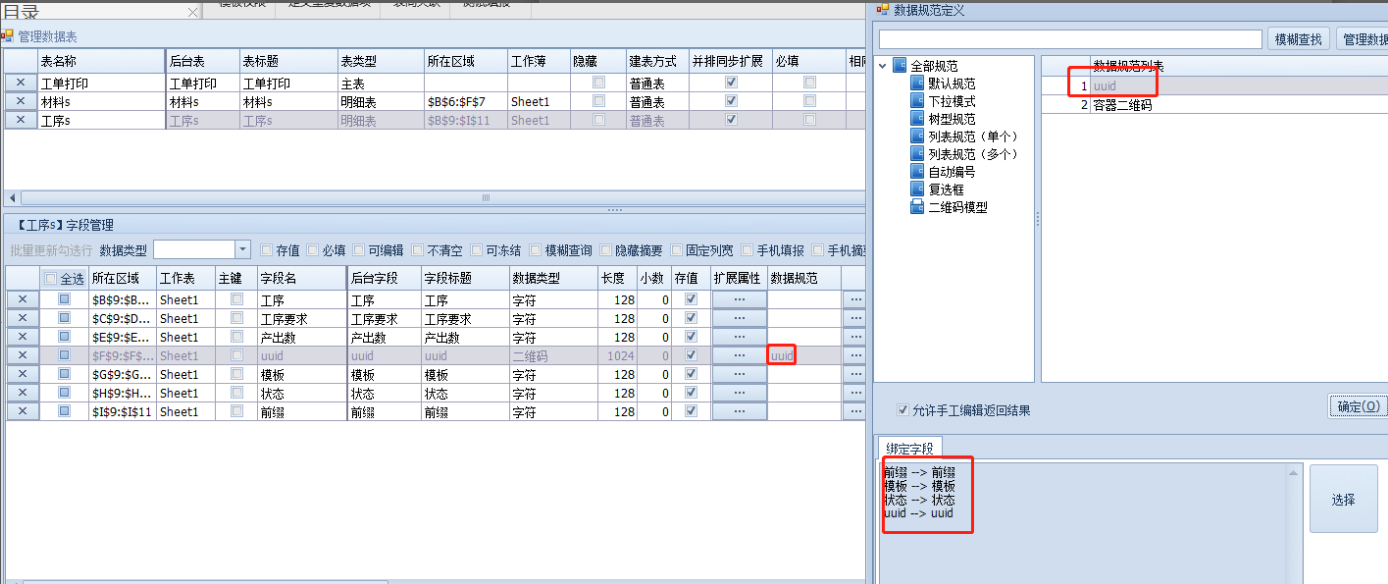
Task: Remove the 产出数 field using its X icon
Action: (x=21, y=337)
